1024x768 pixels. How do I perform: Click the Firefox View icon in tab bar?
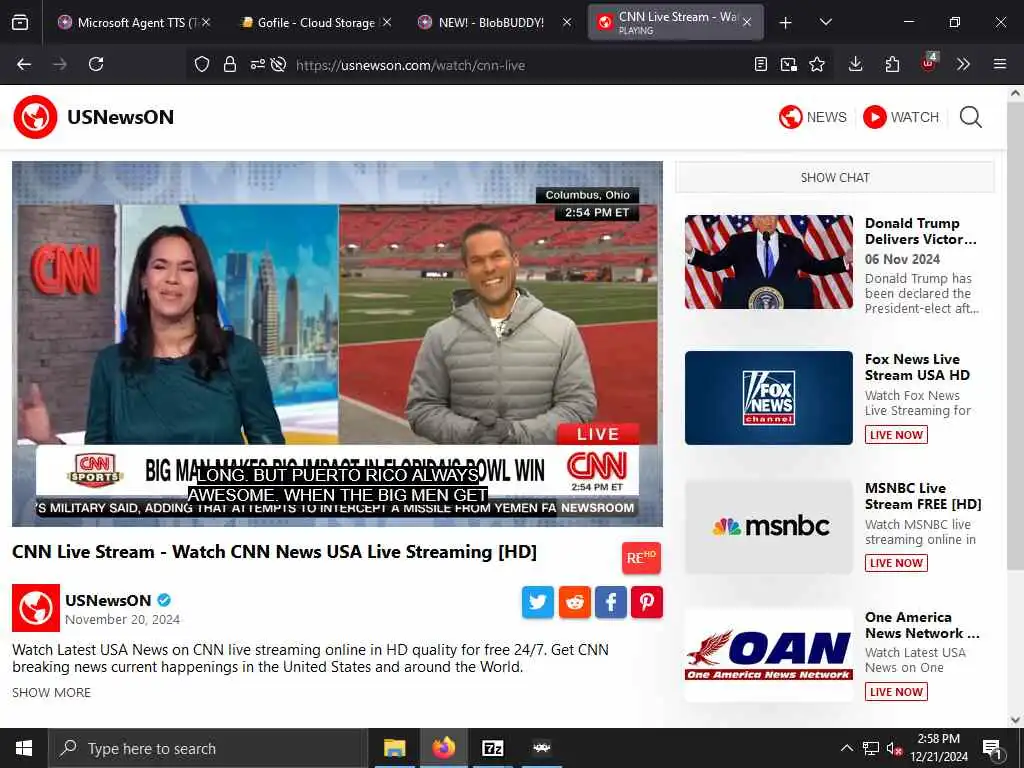pos(20,23)
